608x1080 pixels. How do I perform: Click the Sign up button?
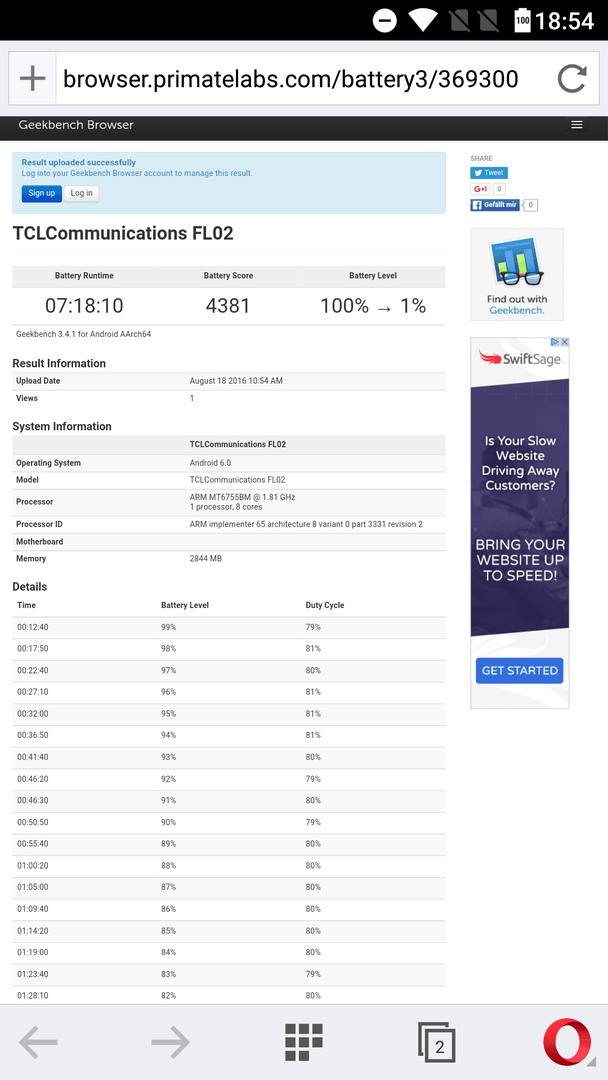click(x=41, y=194)
